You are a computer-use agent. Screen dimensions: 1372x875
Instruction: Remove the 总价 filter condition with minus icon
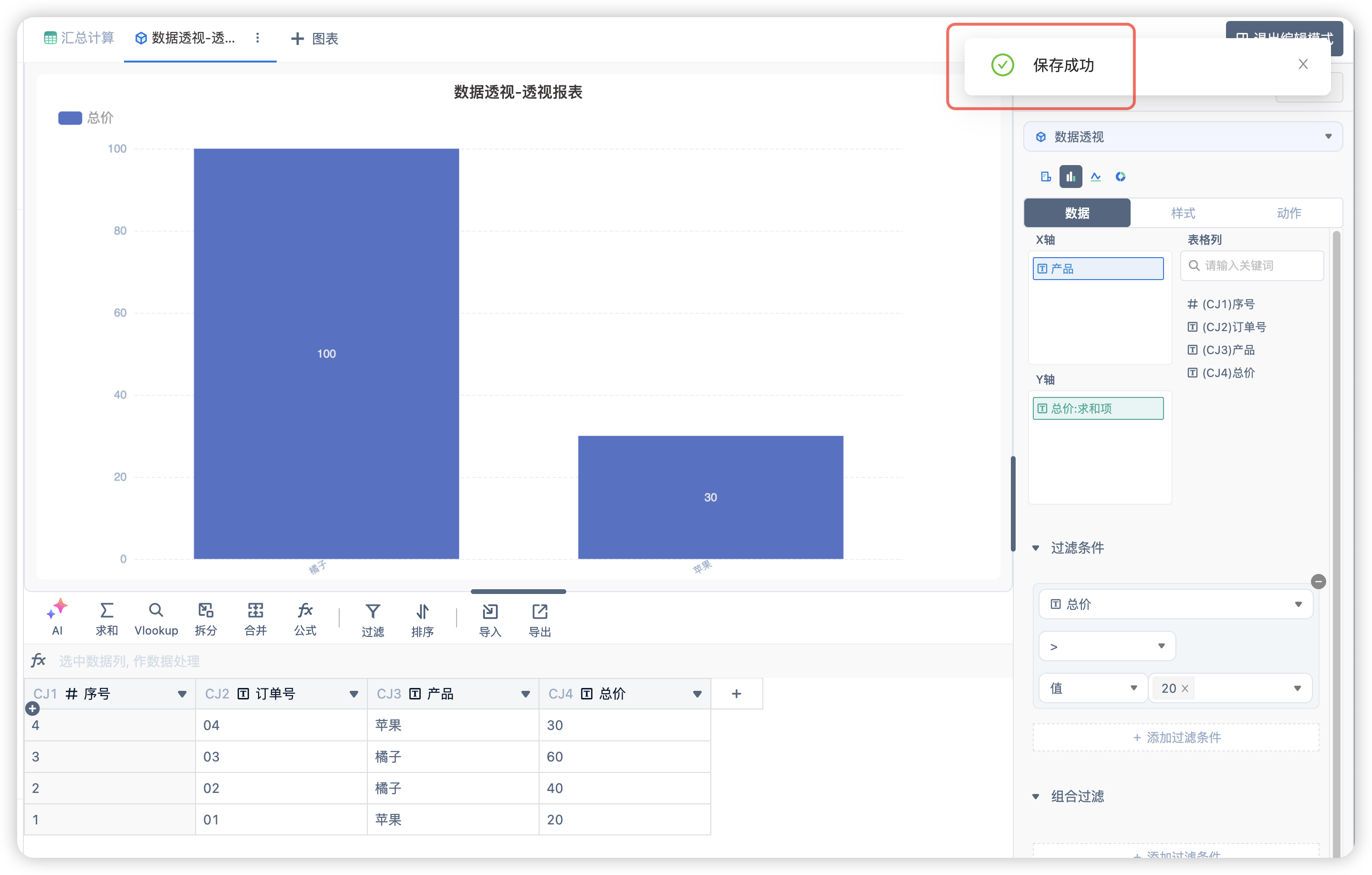click(x=1319, y=582)
